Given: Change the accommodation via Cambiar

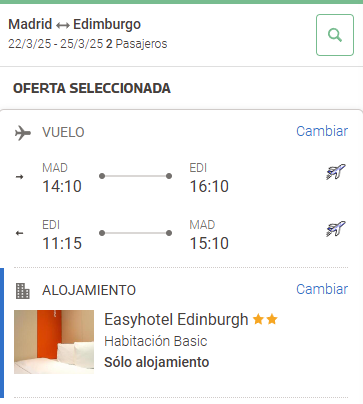Looking at the screenshot, I should (322, 289).
